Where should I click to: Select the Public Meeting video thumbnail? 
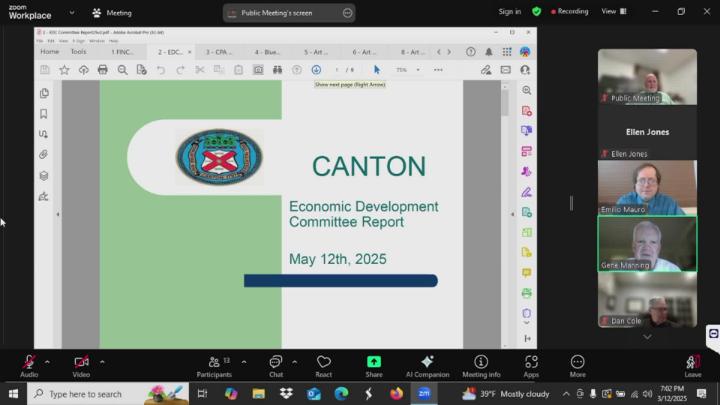pyautogui.click(x=647, y=77)
